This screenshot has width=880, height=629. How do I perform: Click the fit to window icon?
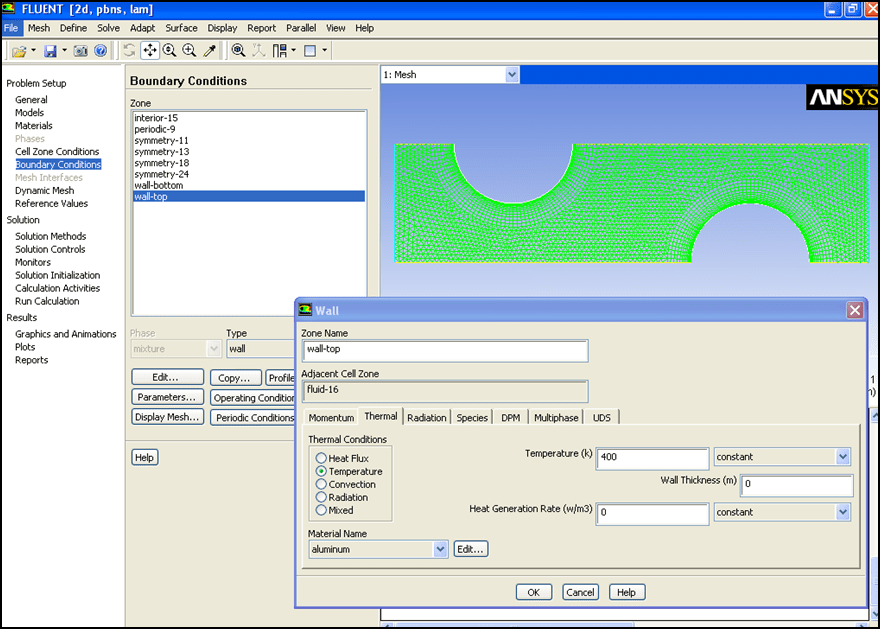238,50
